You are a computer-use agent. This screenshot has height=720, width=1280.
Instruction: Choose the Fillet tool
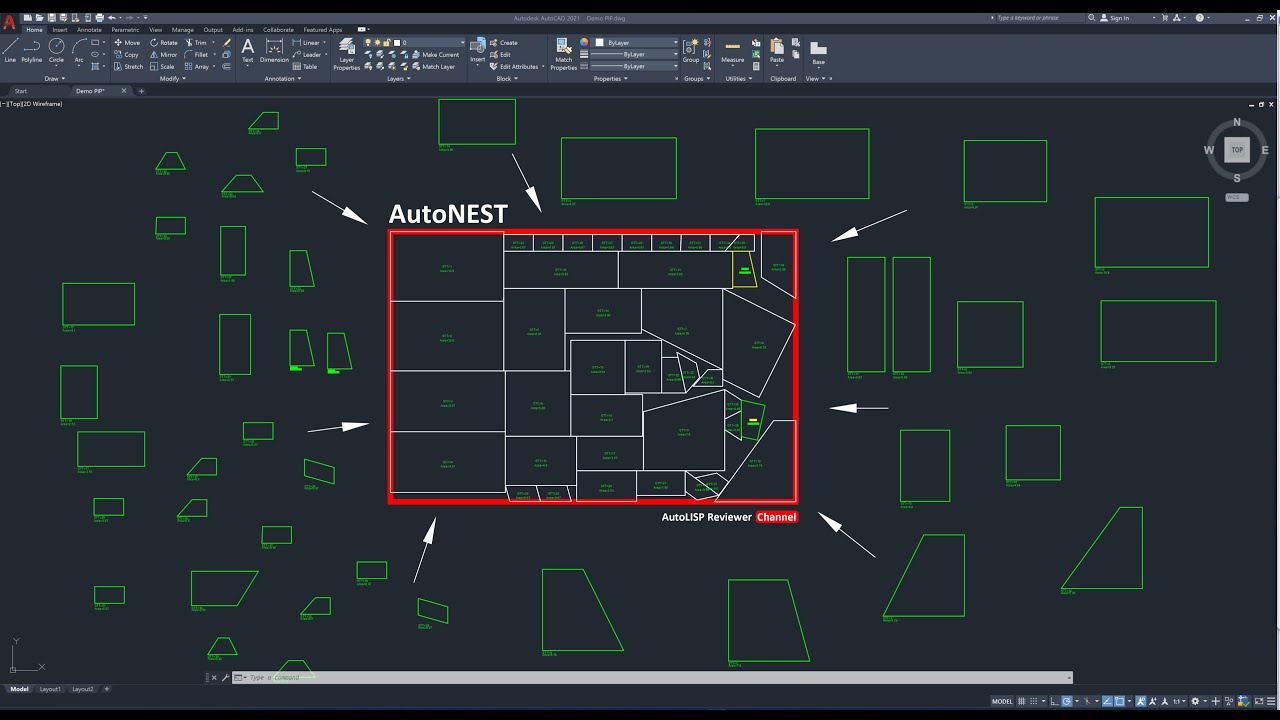tap(197, 55)
